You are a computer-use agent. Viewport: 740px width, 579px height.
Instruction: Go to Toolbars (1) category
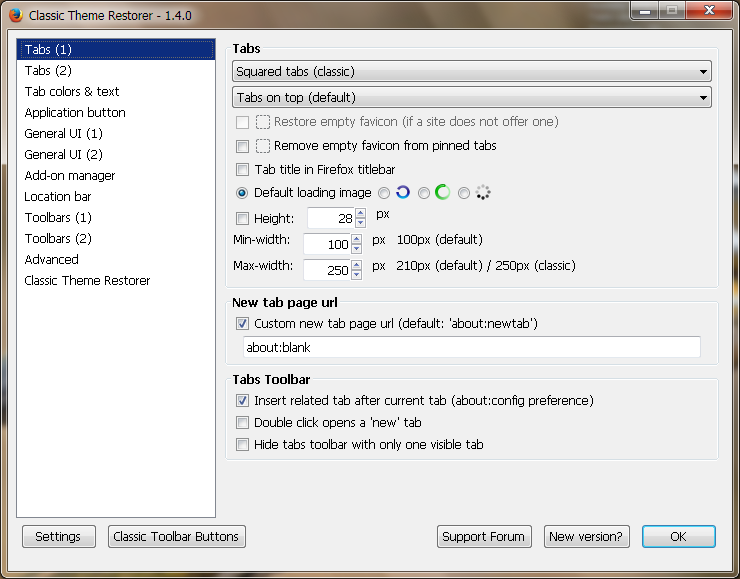coord(116,218)
